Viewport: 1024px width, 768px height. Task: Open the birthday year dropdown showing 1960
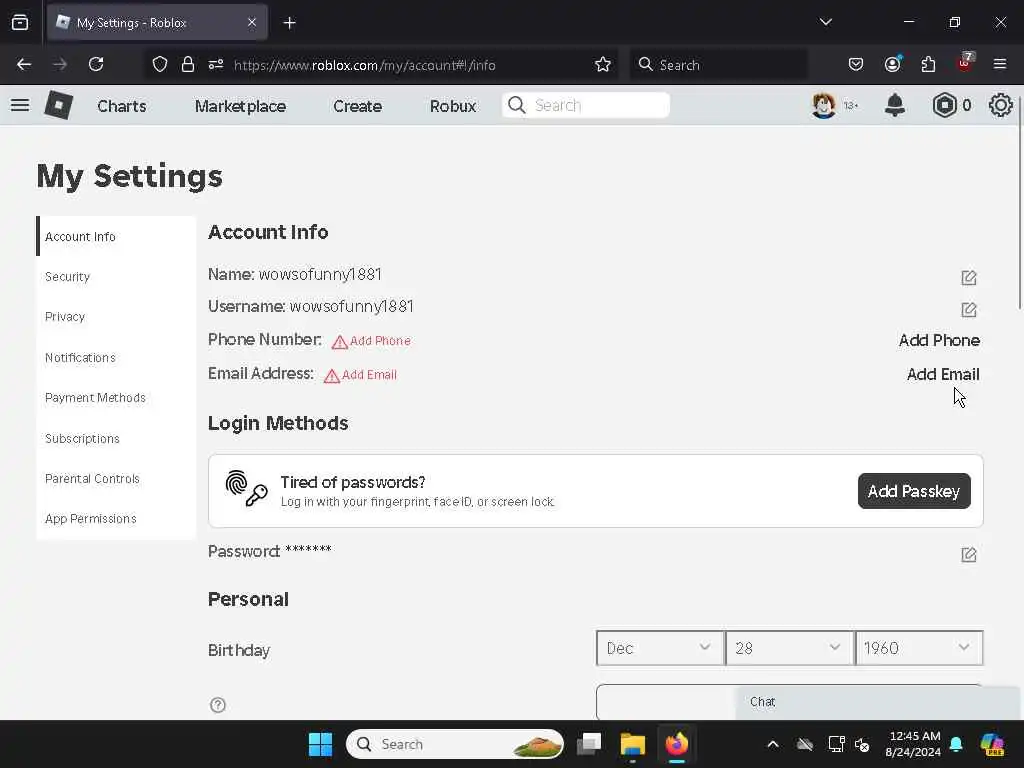point(918,648)
